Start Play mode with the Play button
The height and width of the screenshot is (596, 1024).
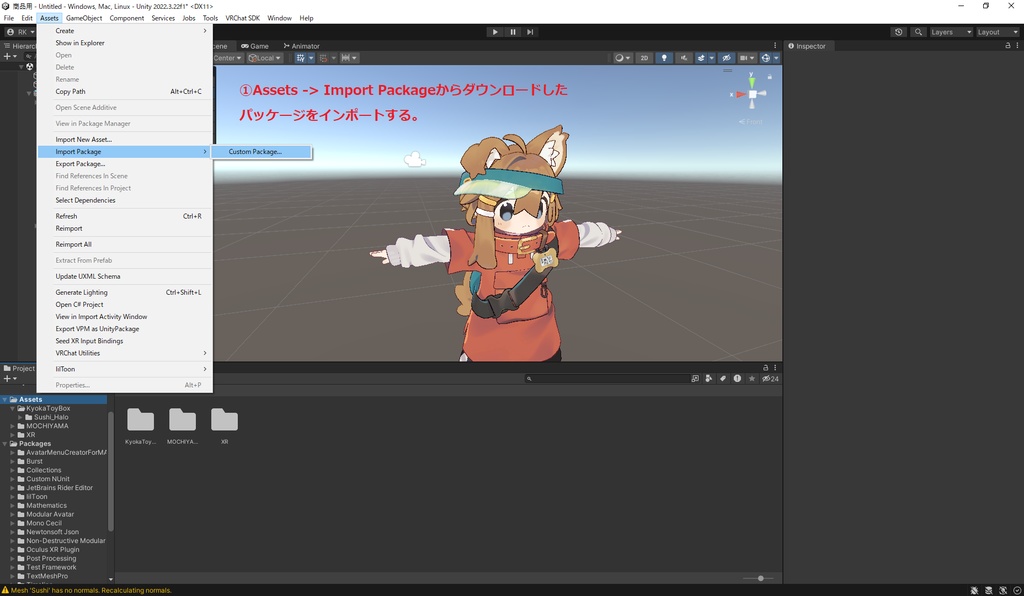click(x=495, y=32)
